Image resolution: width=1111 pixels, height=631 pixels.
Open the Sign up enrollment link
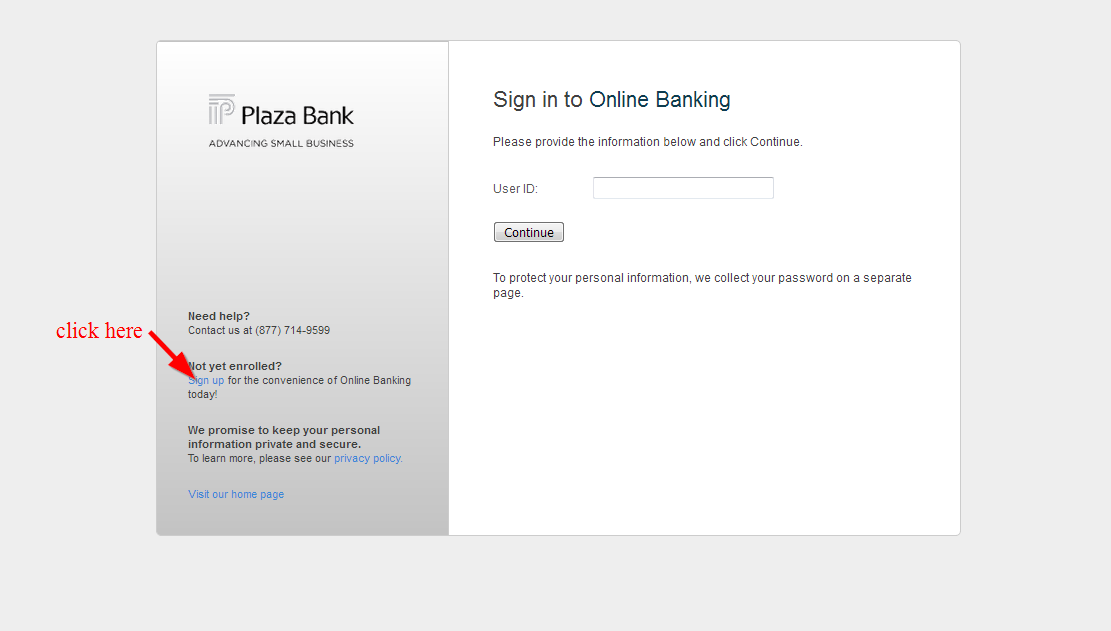206,380
